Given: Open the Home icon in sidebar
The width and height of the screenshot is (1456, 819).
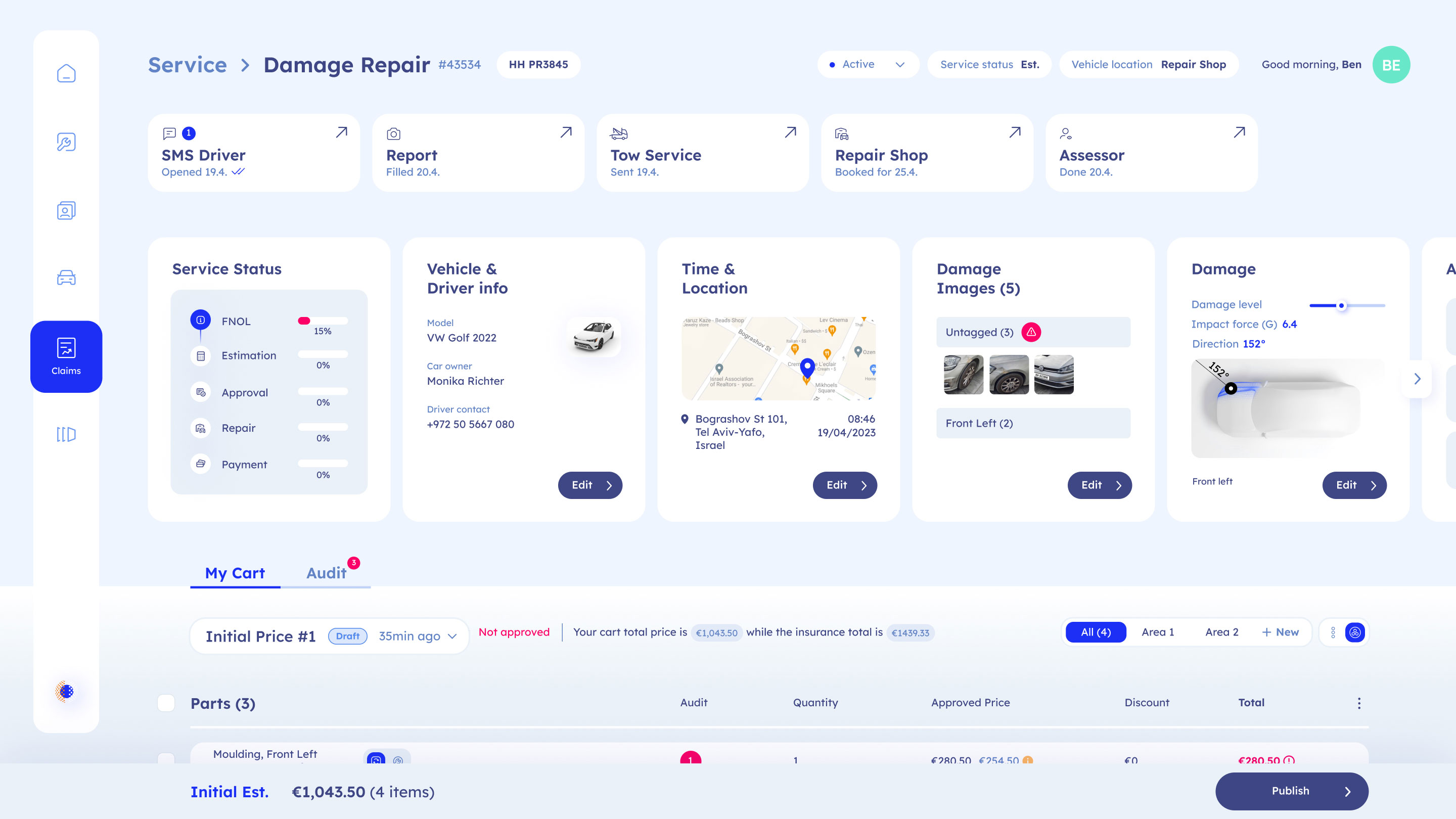Looking at the screenshot, I should (x=66, y=73).
